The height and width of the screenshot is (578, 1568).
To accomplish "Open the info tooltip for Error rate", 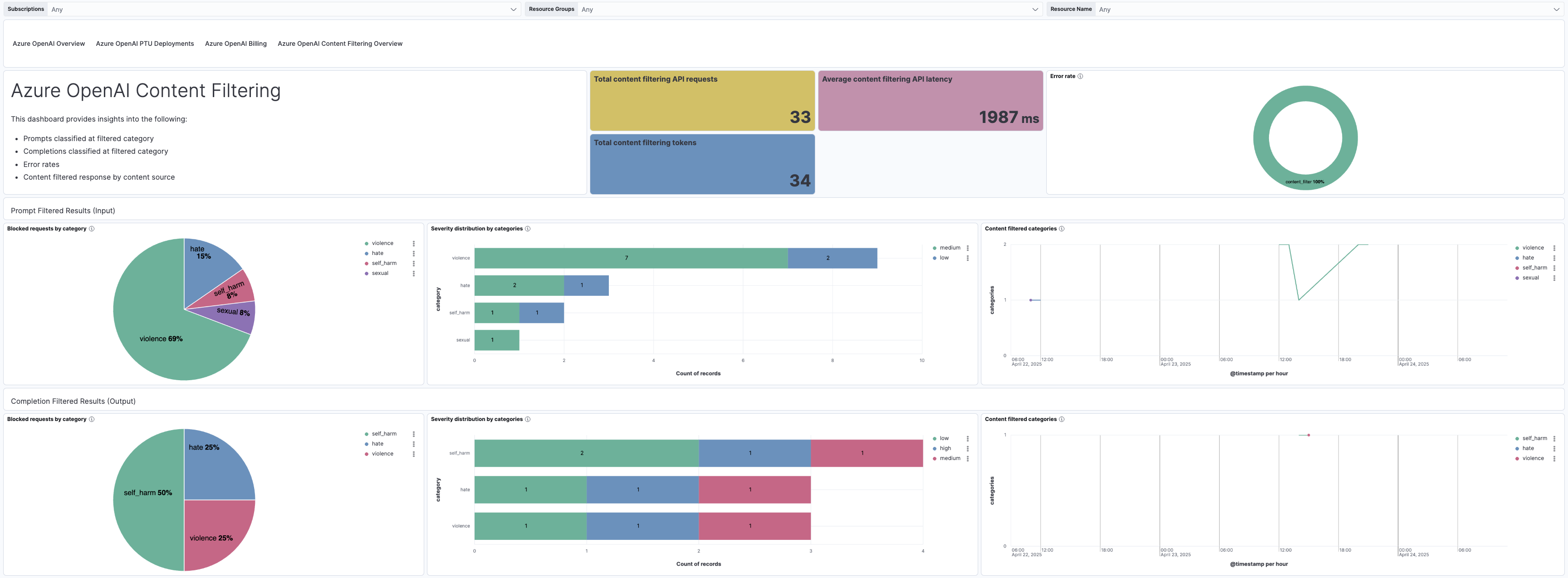I will (x=1080, y=76).
